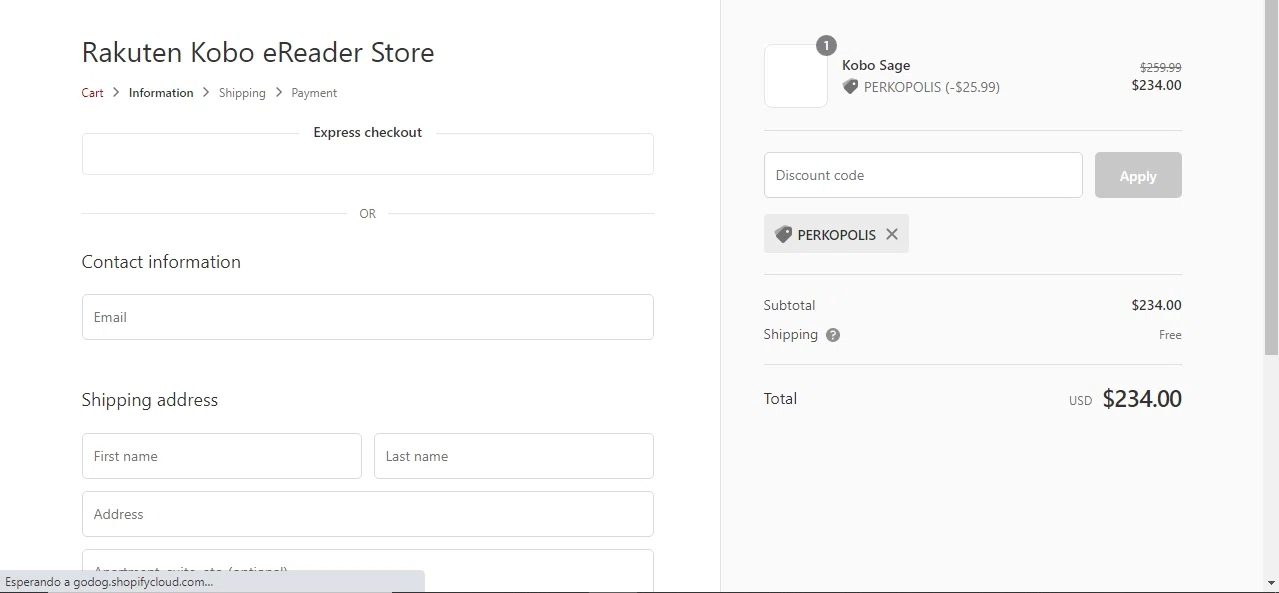Click the shipping help question mark icon
Image resolution: width=1279 pixels, height=593 pixels.
click(x=833, y=335)
